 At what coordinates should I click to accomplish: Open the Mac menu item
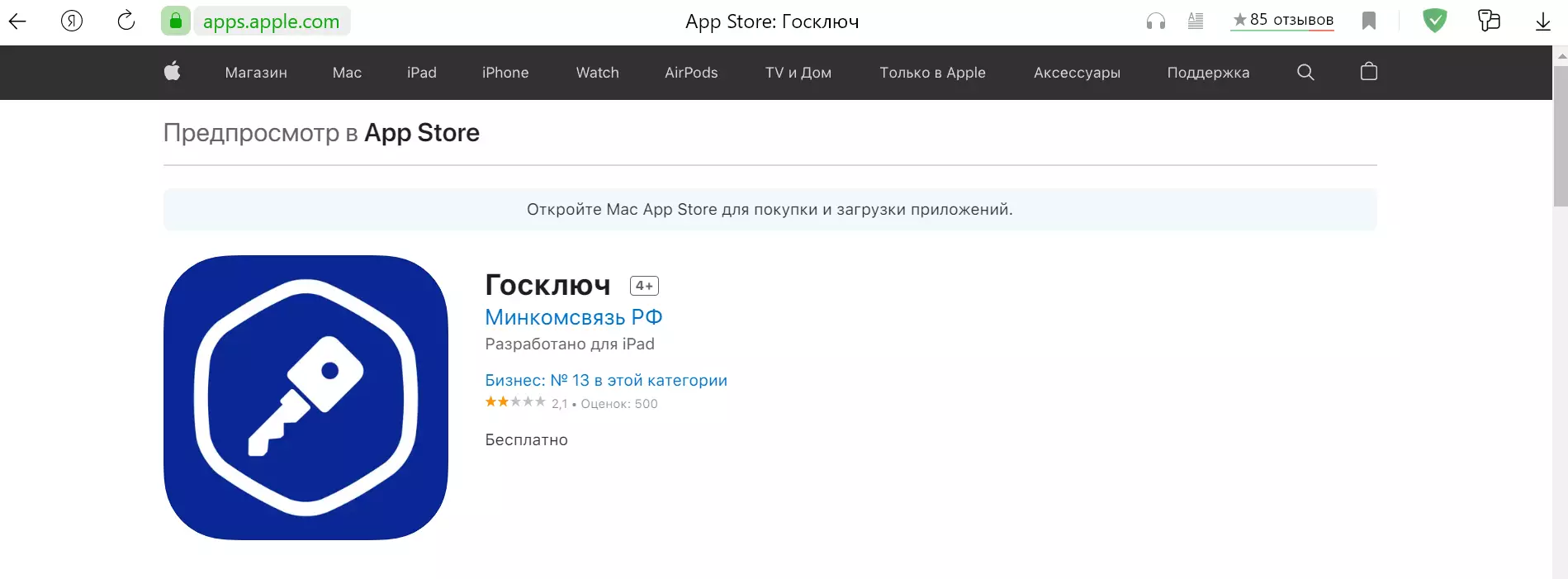(347, 73)
